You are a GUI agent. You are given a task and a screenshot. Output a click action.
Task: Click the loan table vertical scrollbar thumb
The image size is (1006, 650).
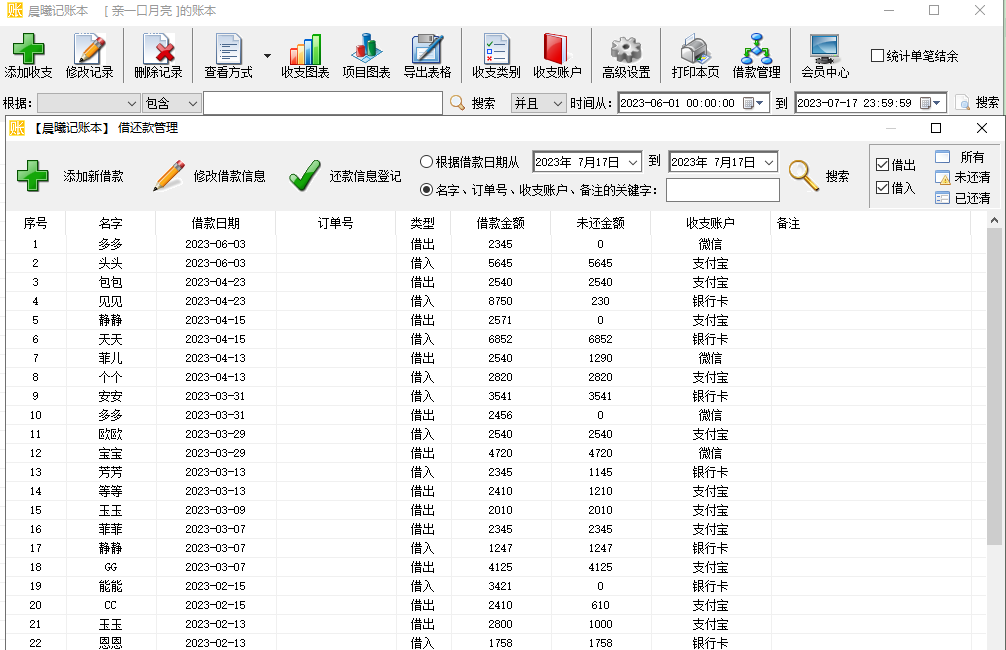coord(994,385)
